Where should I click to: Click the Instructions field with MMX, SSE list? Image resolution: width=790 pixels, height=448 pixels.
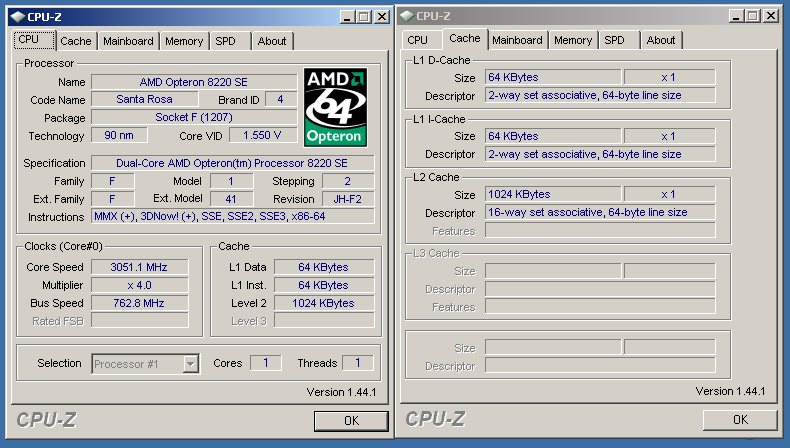tap(232, 217)
